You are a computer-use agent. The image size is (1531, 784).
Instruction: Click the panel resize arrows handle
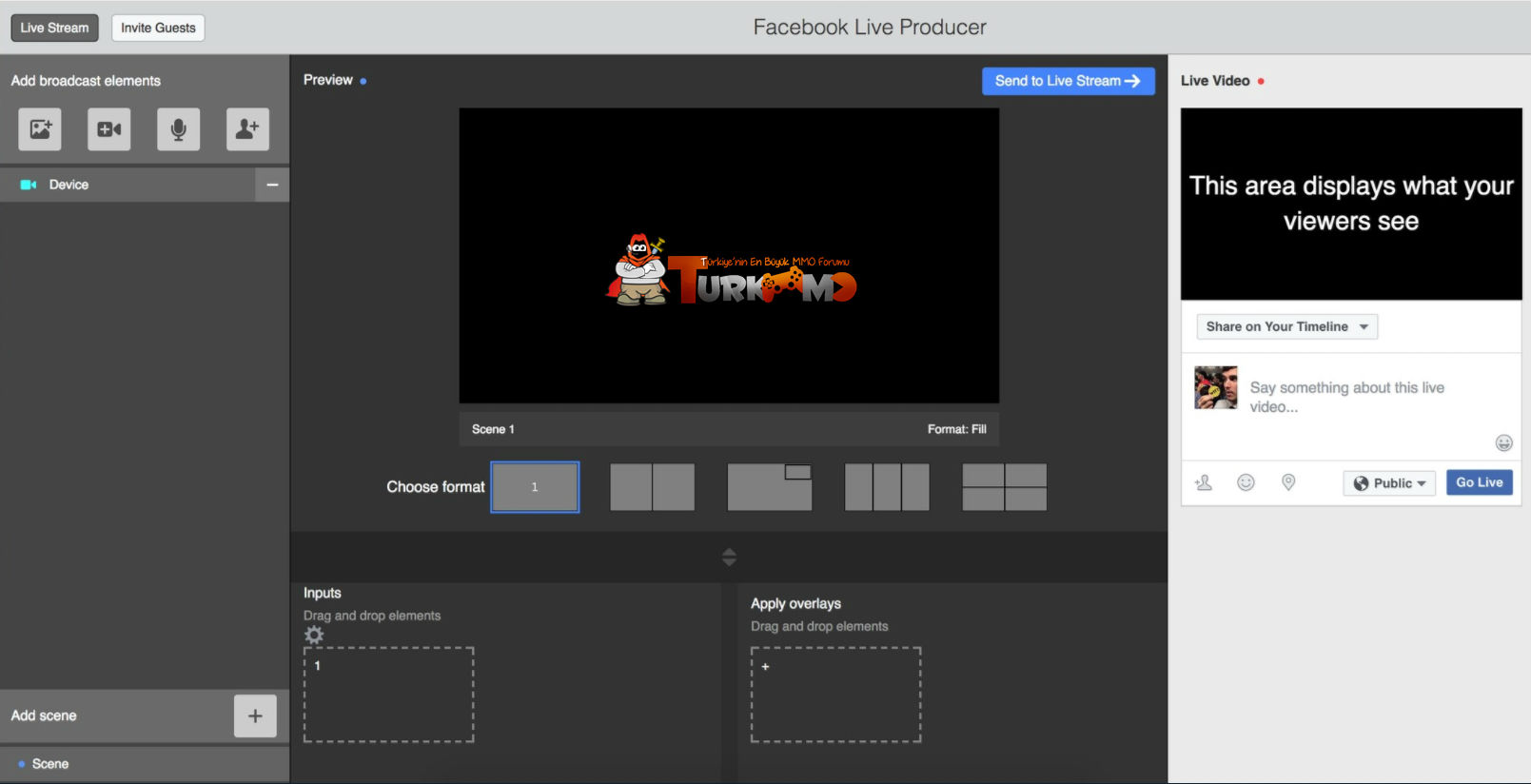[729, 557]
